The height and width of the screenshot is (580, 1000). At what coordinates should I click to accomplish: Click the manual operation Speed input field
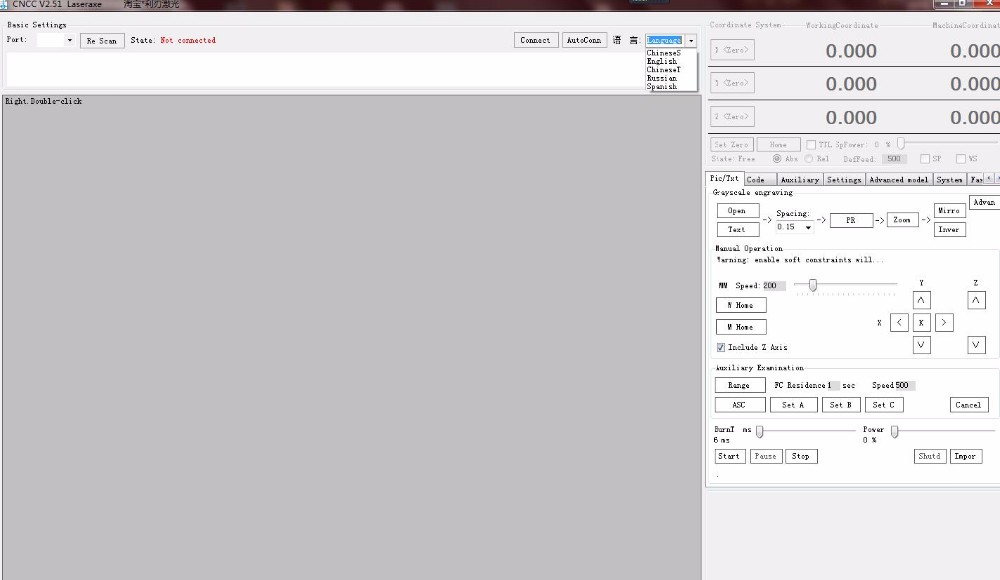(775, 286)
